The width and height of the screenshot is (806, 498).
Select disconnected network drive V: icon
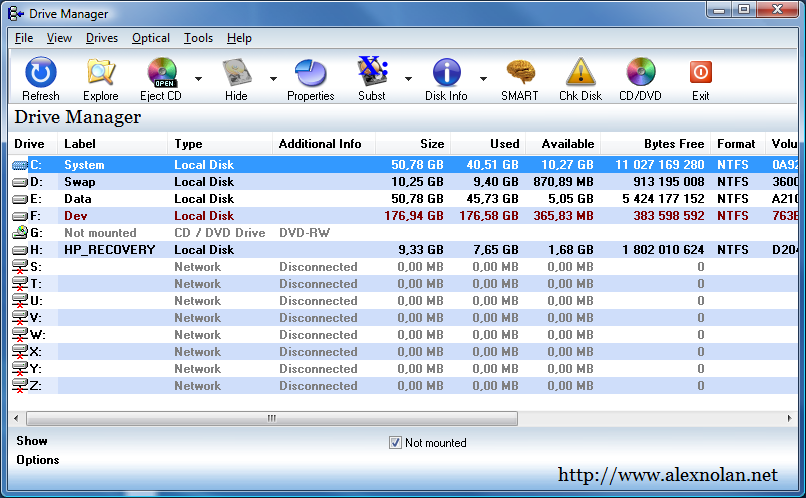pos(20,318)
